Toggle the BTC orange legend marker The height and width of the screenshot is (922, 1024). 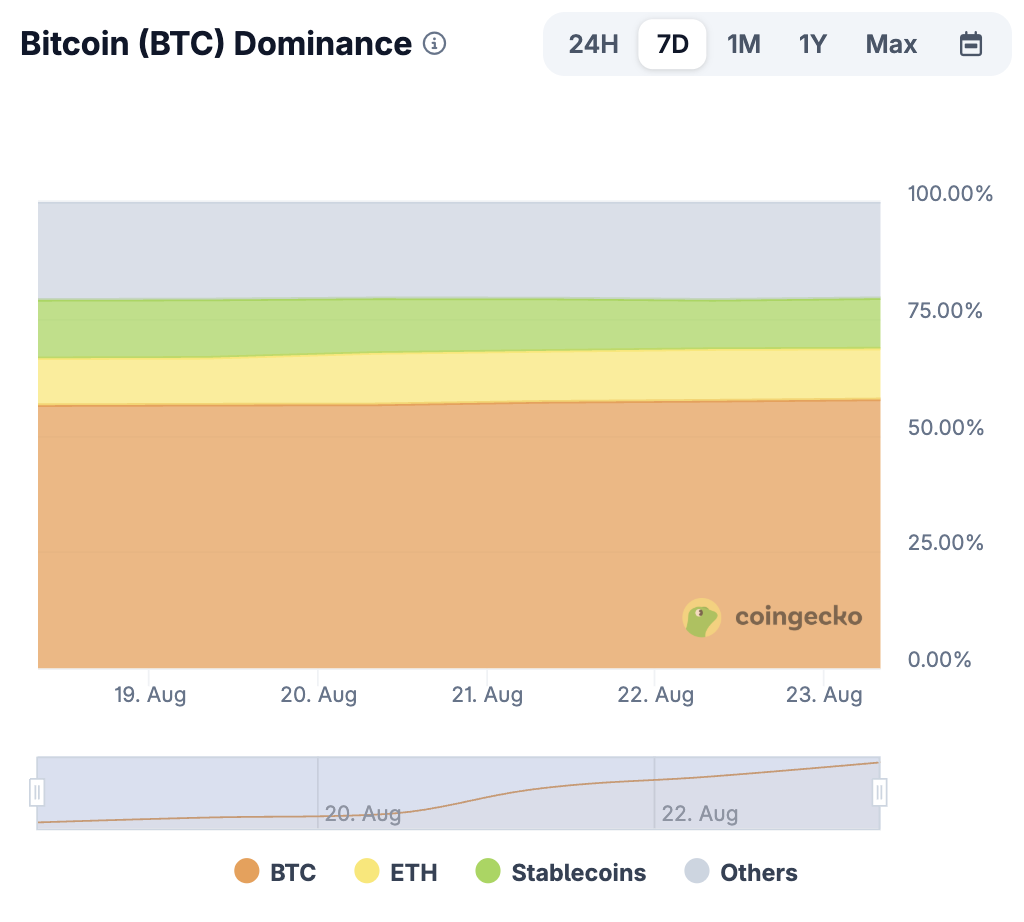click(247, 871)
